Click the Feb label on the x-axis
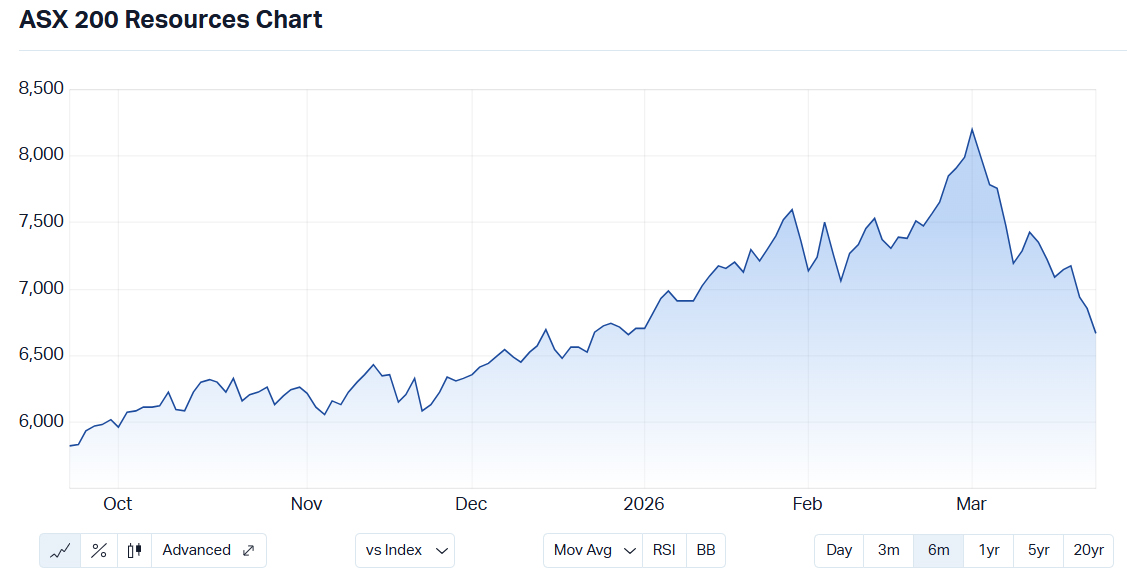 (806, 504)
